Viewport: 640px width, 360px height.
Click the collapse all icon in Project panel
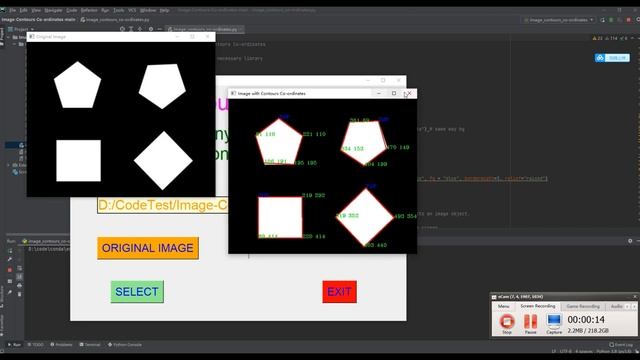pos(140,29)
